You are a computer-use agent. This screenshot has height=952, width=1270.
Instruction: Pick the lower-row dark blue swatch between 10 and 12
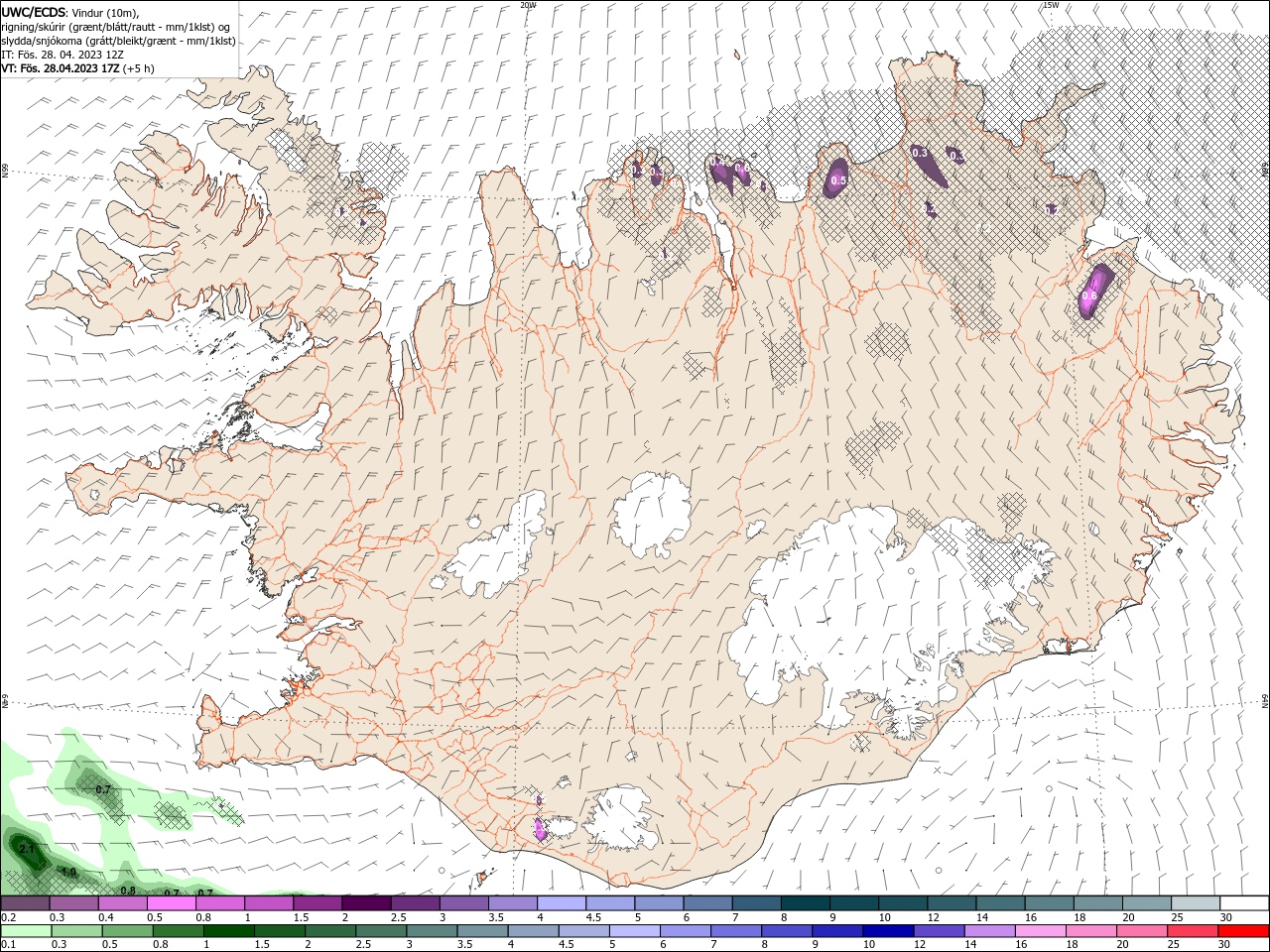coord(887,931)
